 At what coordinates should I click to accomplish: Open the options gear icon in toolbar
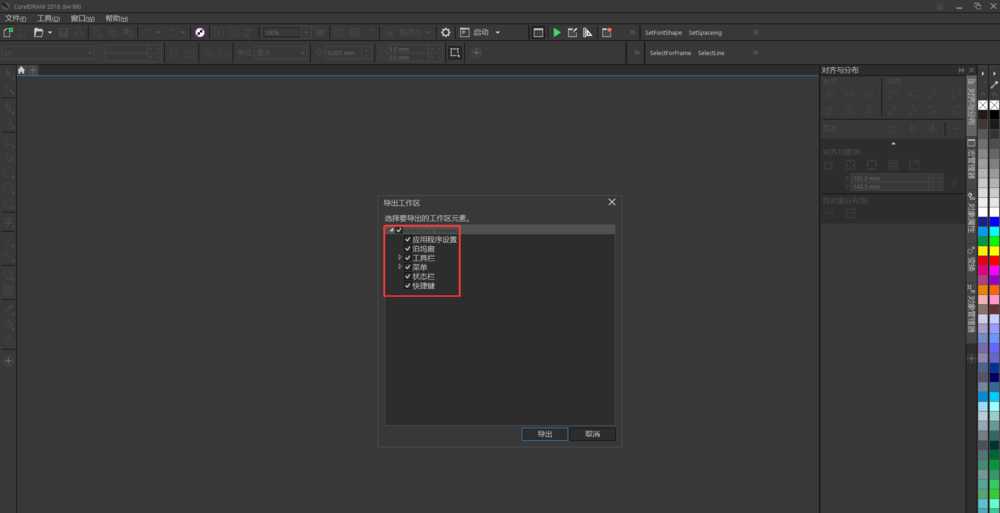[446, 33]
